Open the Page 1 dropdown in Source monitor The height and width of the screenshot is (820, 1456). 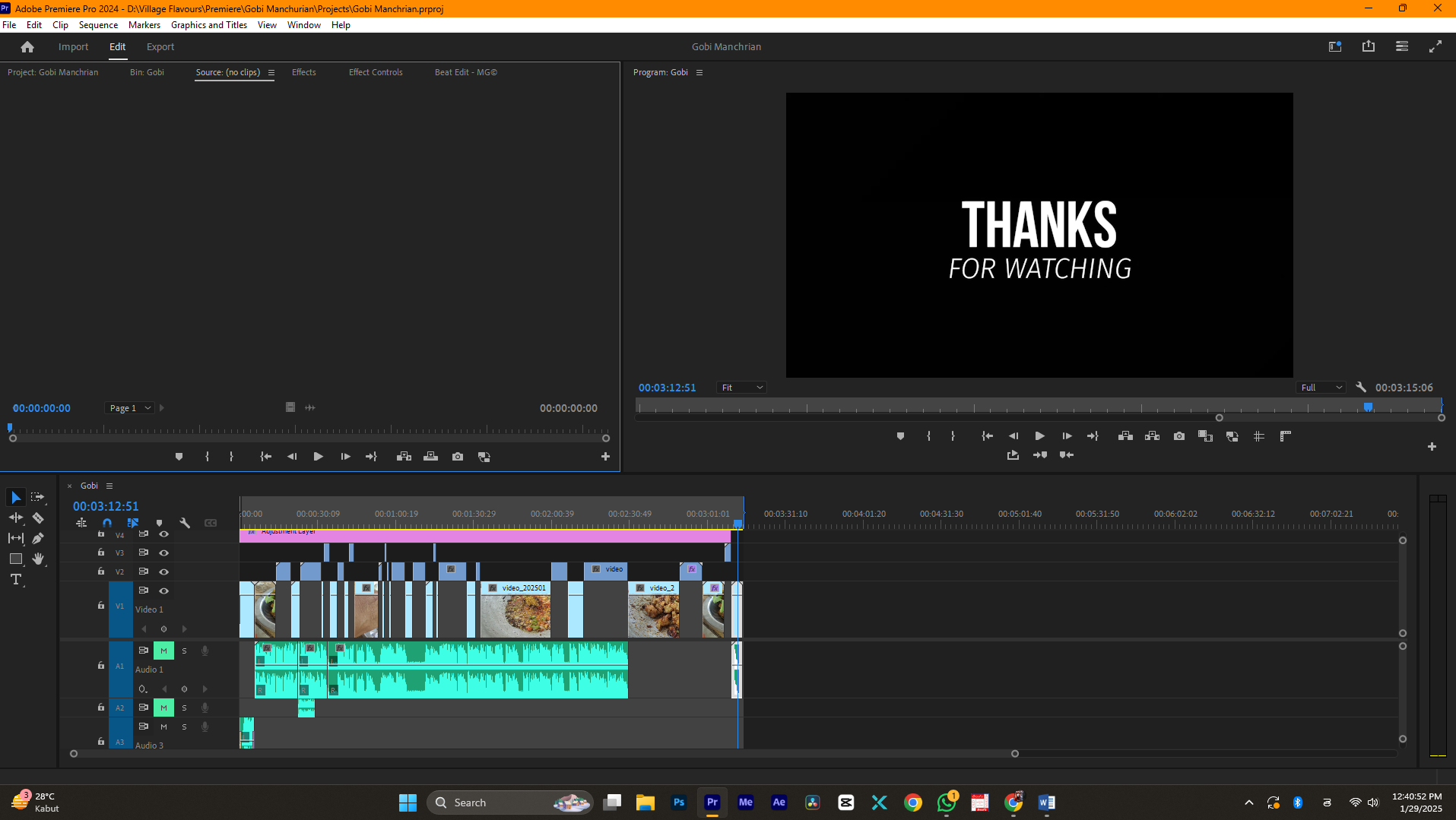(x=129, y=408)
